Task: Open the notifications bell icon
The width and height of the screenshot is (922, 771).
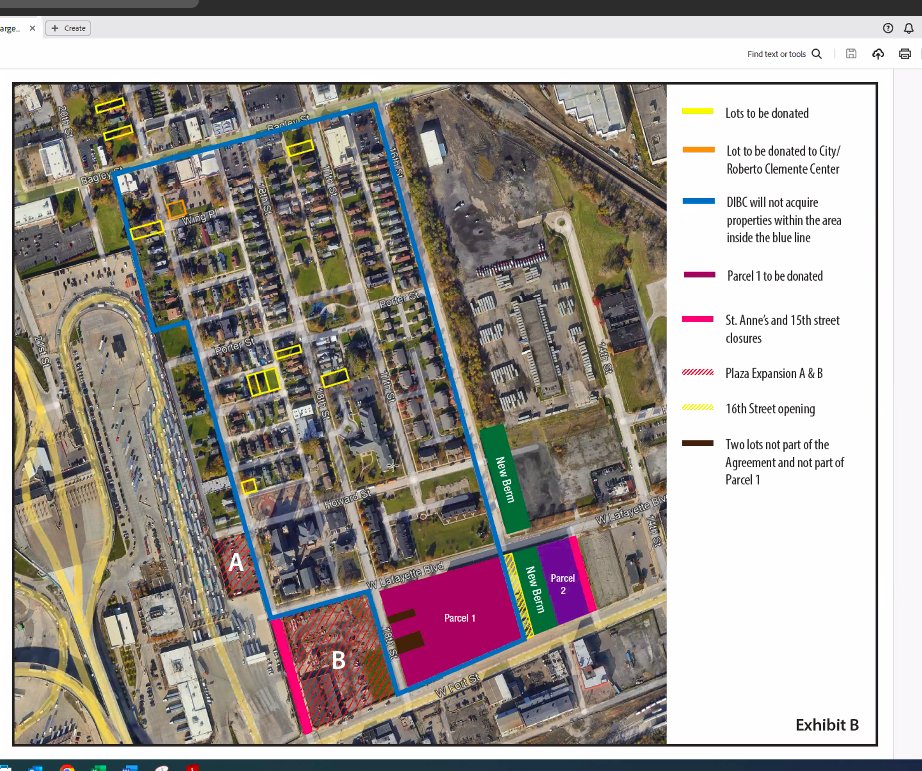Action: click(908, 28)
